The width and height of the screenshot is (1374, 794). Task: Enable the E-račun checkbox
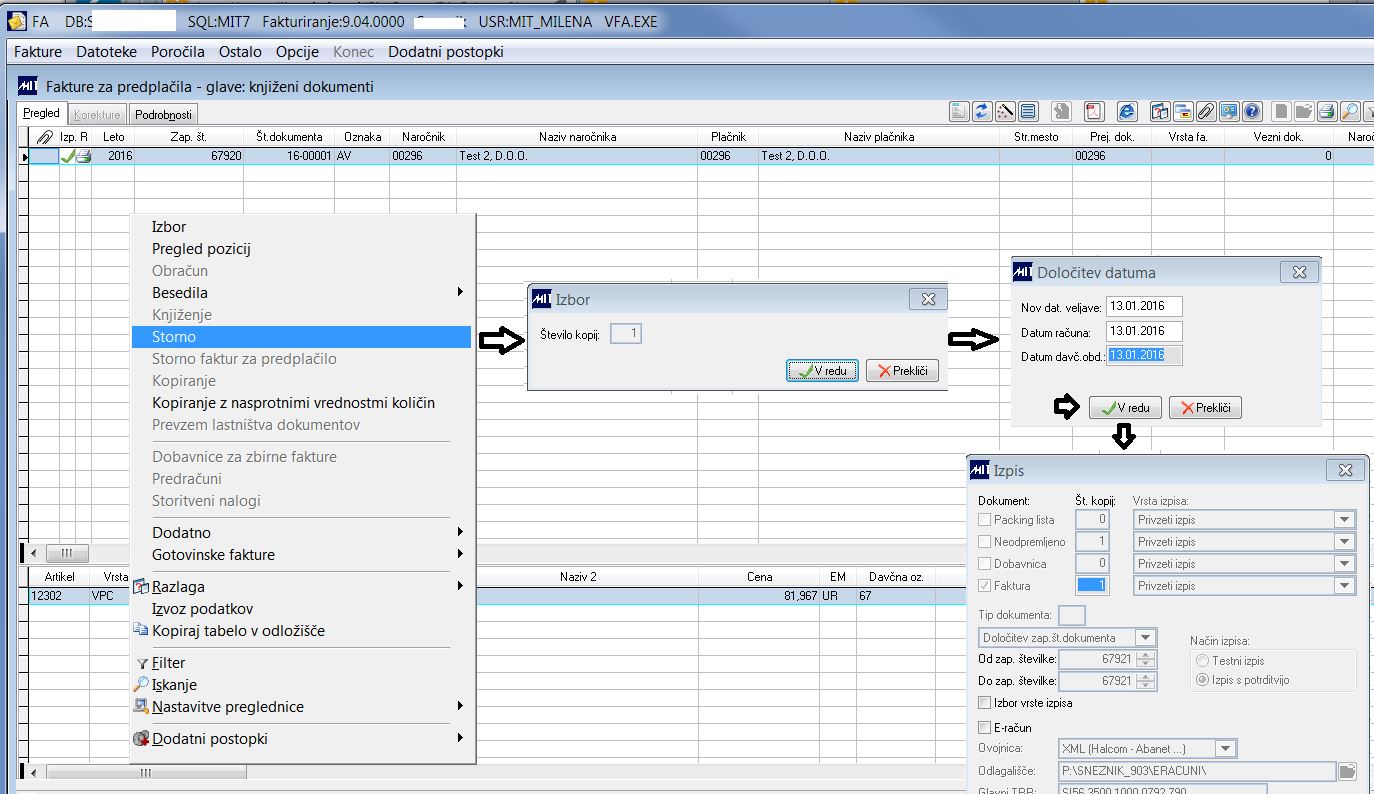pos(985,728)
